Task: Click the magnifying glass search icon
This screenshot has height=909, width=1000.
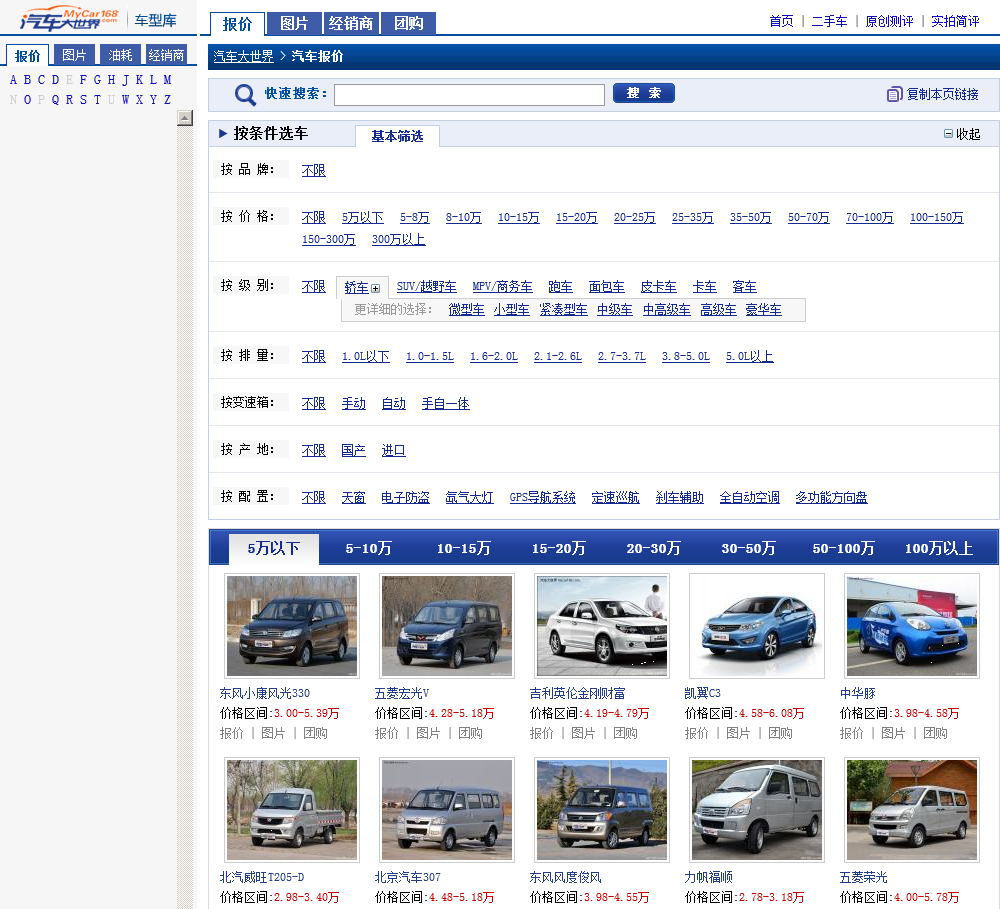Action: click(245, 95)
